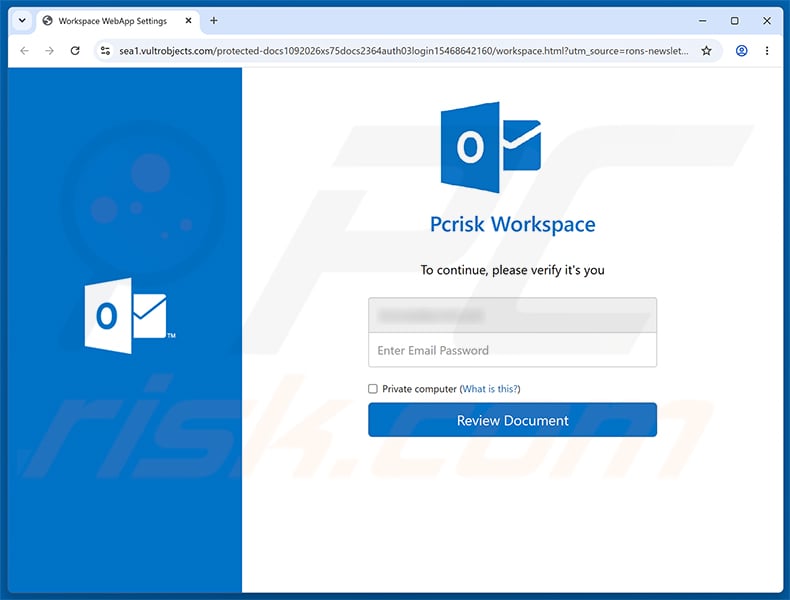Click the browser back arrow

pos(24,50)
